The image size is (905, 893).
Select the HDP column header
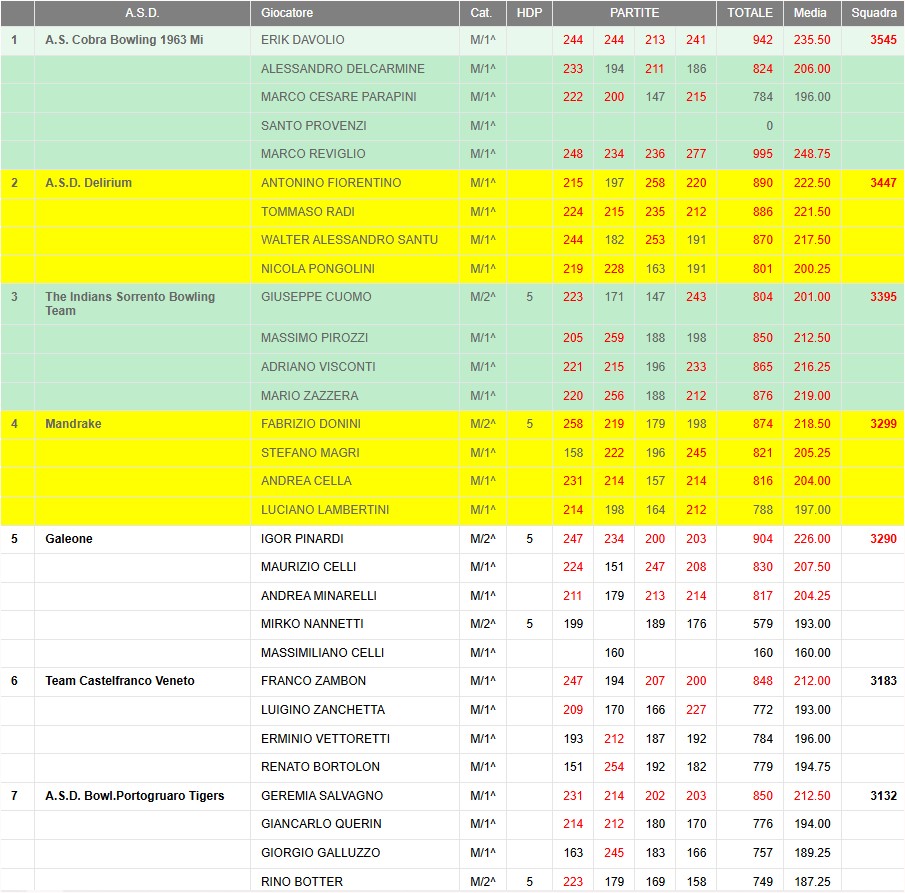tap(529, 13)
